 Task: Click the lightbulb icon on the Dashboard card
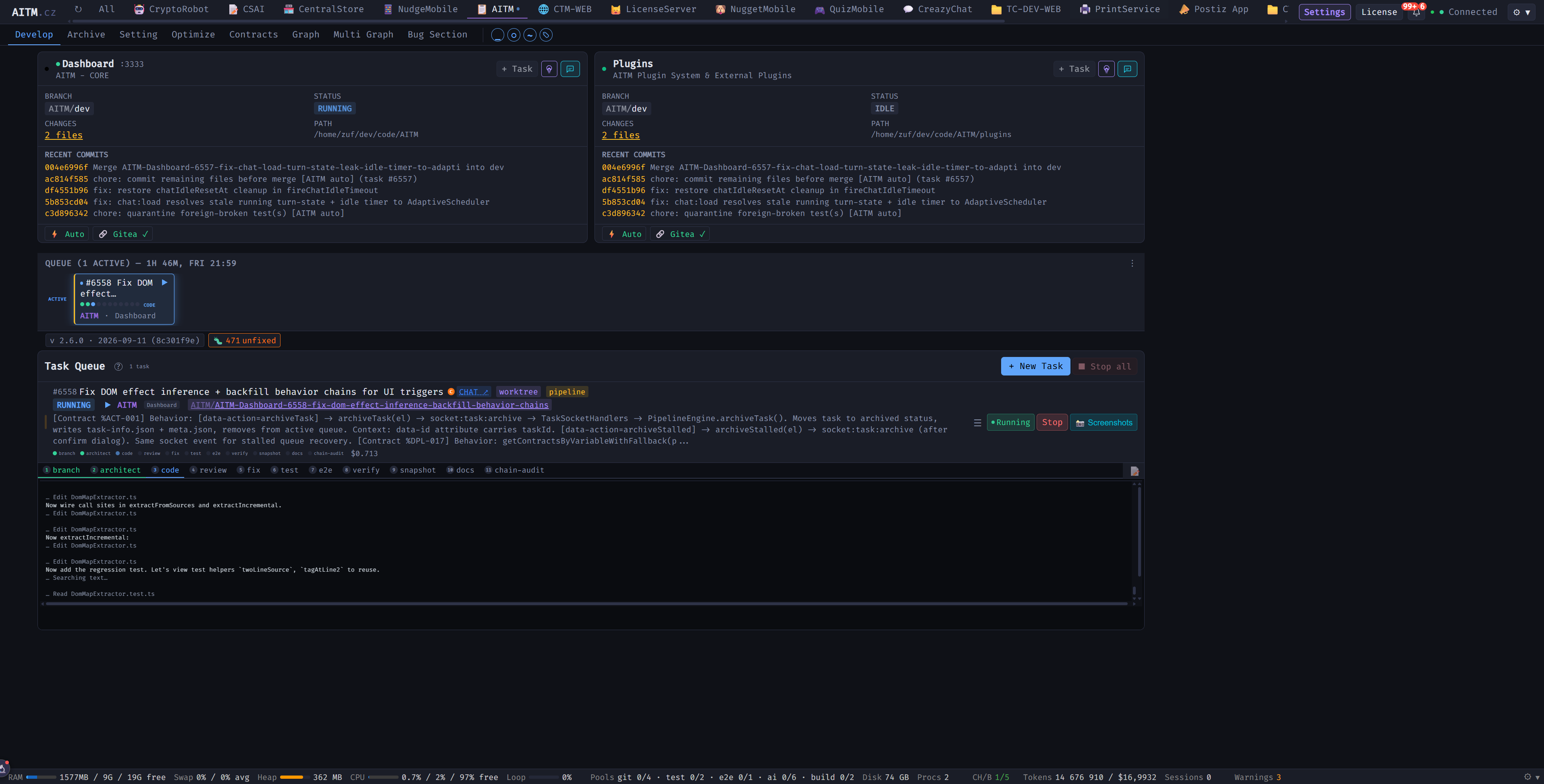[x=549, y=69]
